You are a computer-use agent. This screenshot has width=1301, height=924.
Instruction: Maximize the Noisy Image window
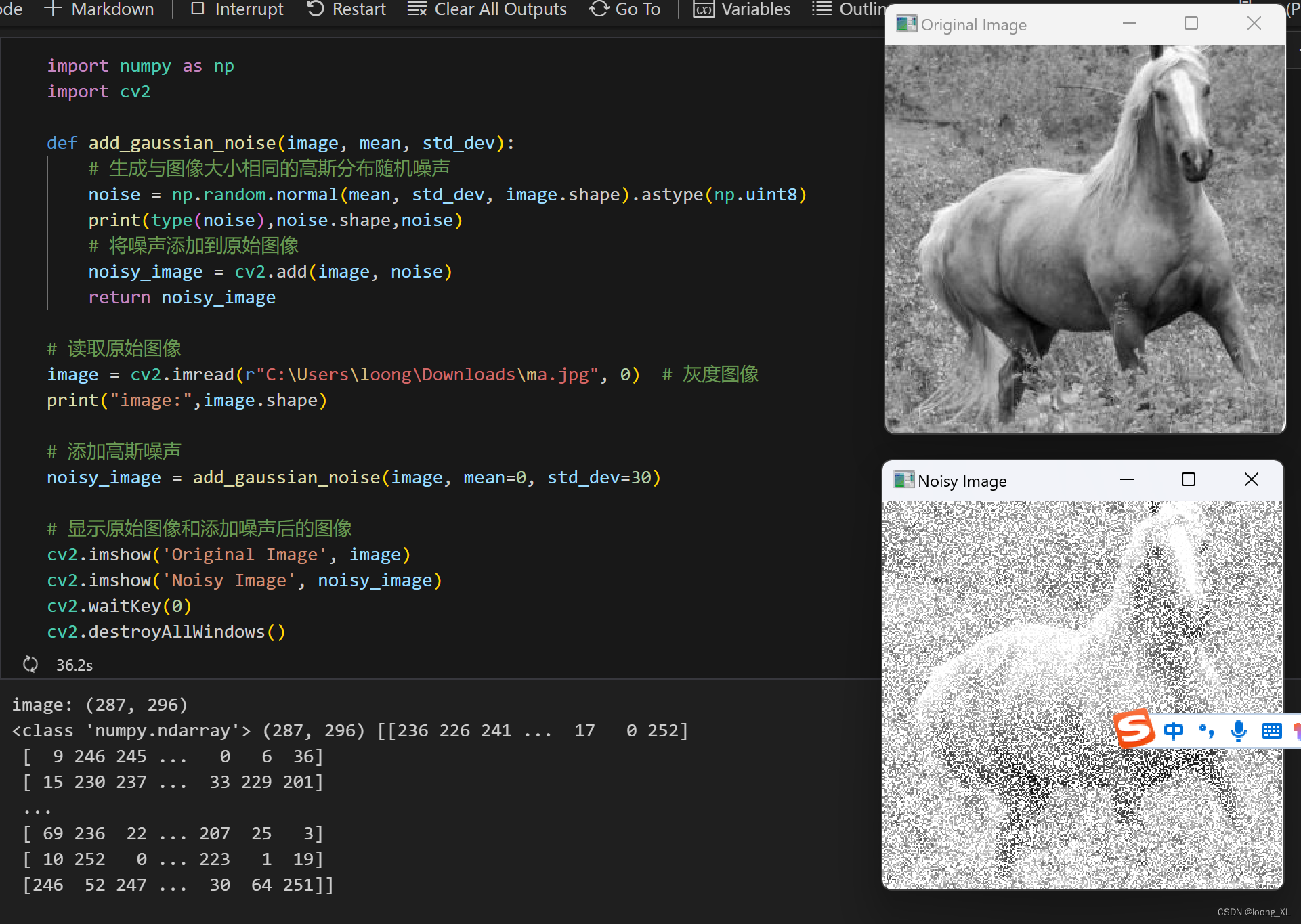1189,479
